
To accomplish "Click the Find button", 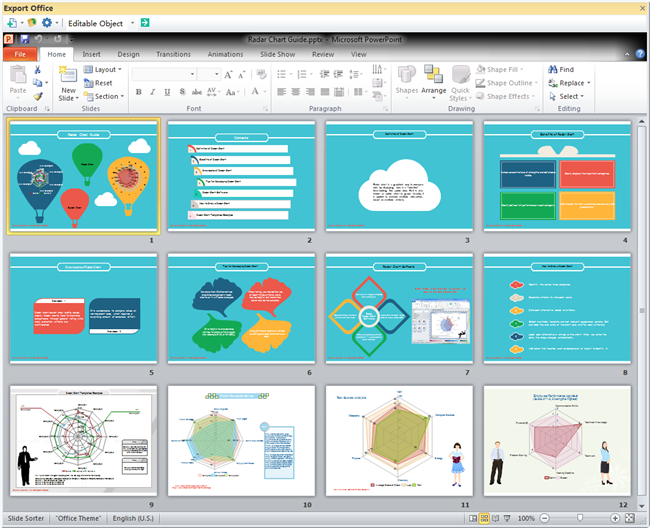I will pyautogui.click(x=561, y=69).
